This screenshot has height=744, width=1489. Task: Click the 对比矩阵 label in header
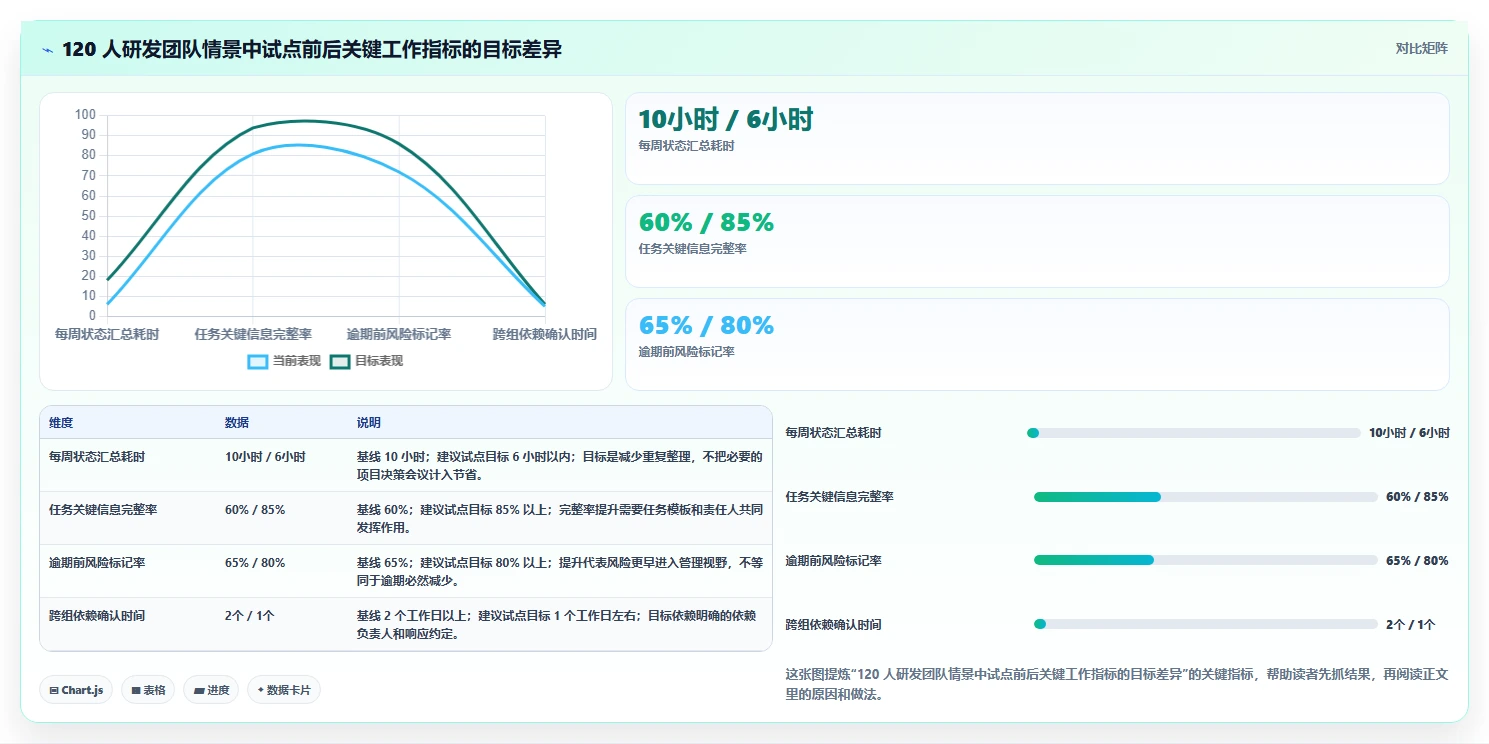(1421, 48)
